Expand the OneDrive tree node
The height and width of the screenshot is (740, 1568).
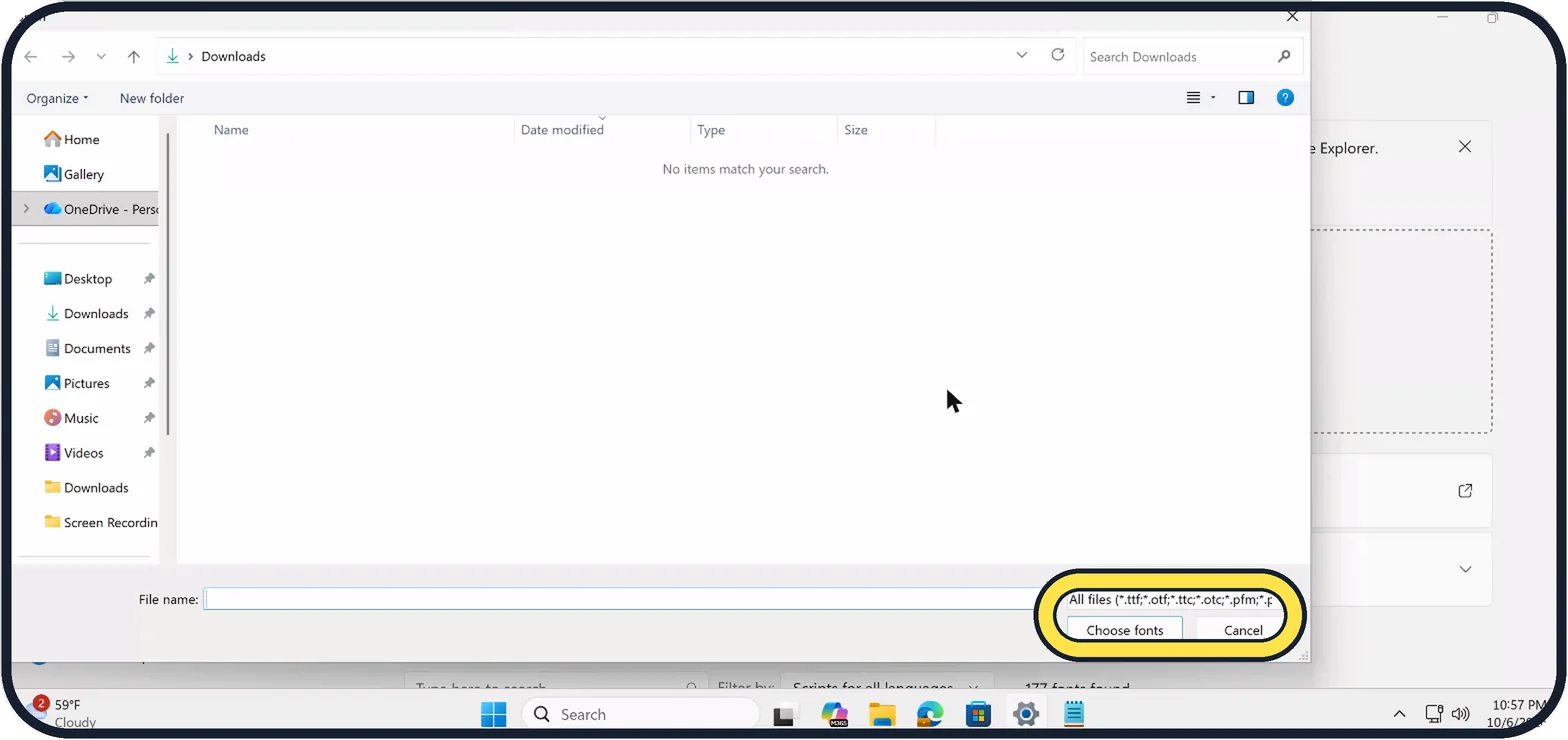[26, 209]
